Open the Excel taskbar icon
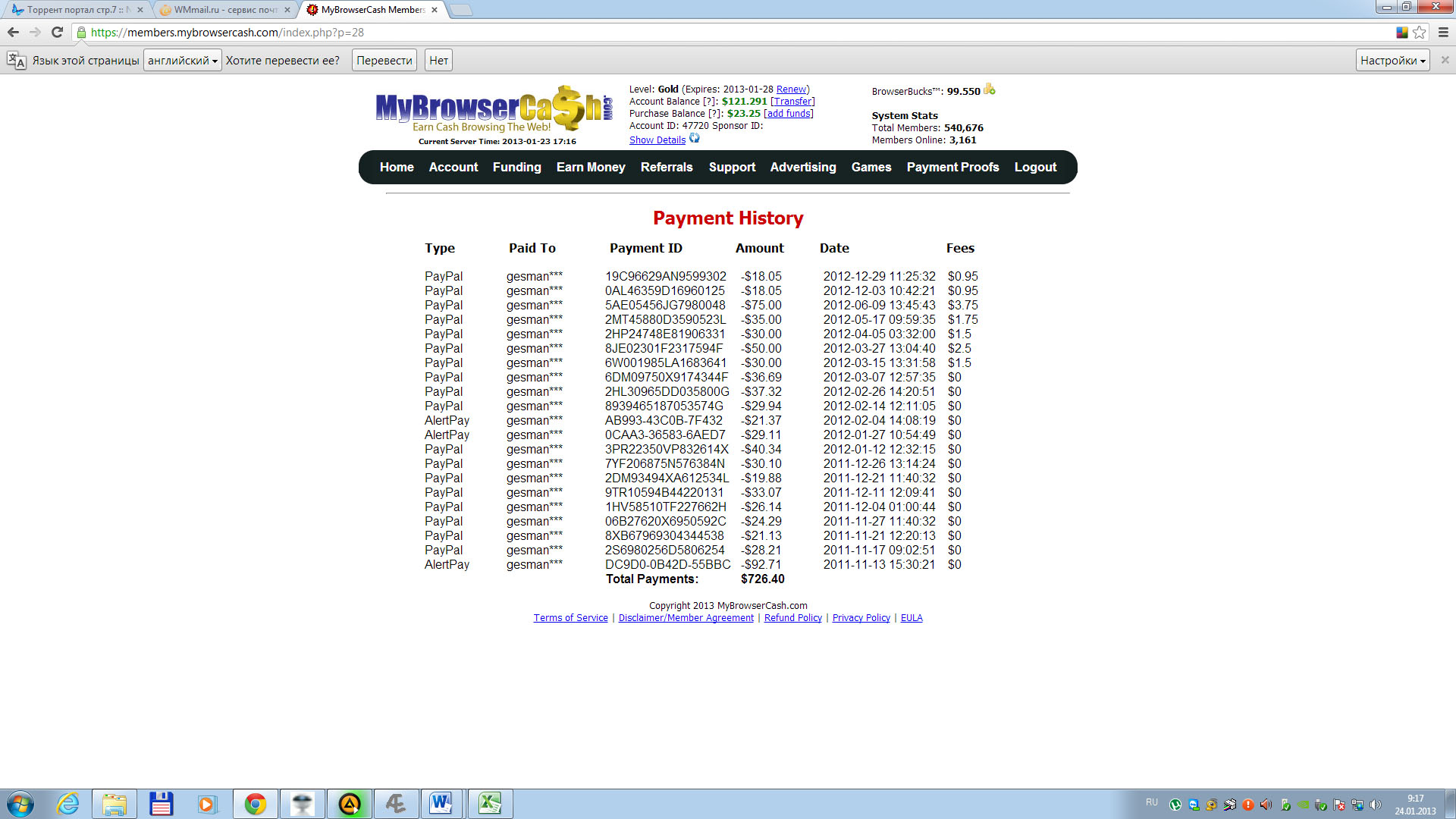Image resolution: width=1456 pixels, height=819 pixels. pyautogui.click(x=490, y=804)
